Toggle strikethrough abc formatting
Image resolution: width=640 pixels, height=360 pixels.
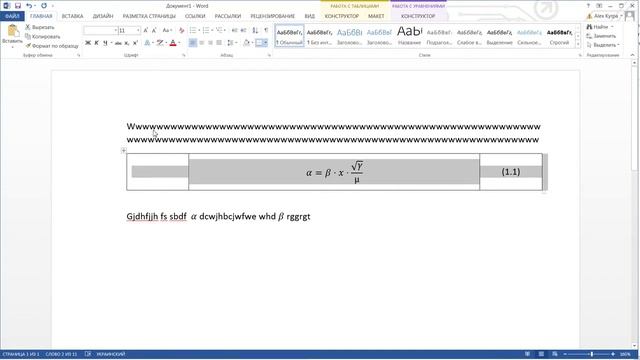118,43
